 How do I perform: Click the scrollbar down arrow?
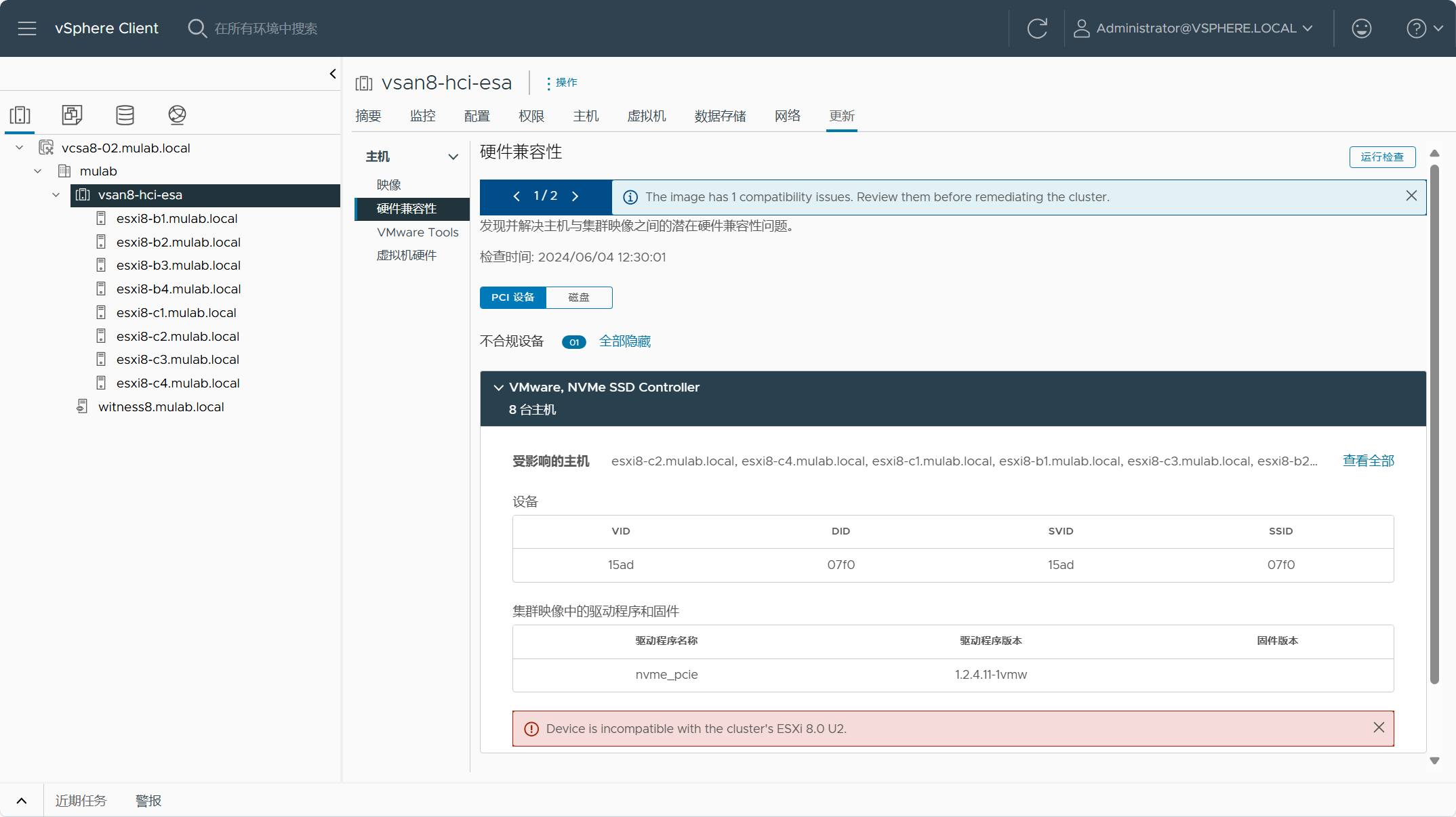click(x=1434, y=761)
